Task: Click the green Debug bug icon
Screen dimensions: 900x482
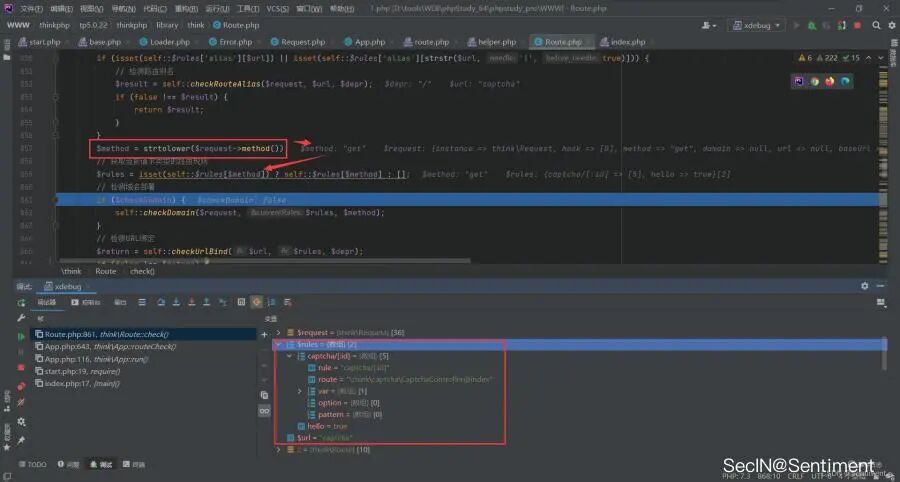Action: click(812, 25)
